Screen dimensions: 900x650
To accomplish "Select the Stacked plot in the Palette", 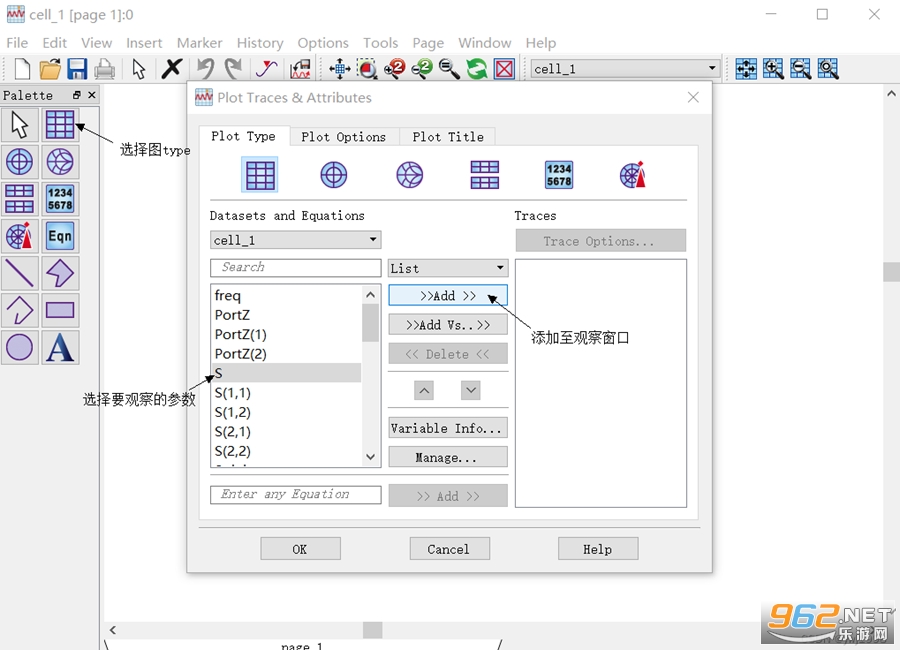I will coord(20,199).
